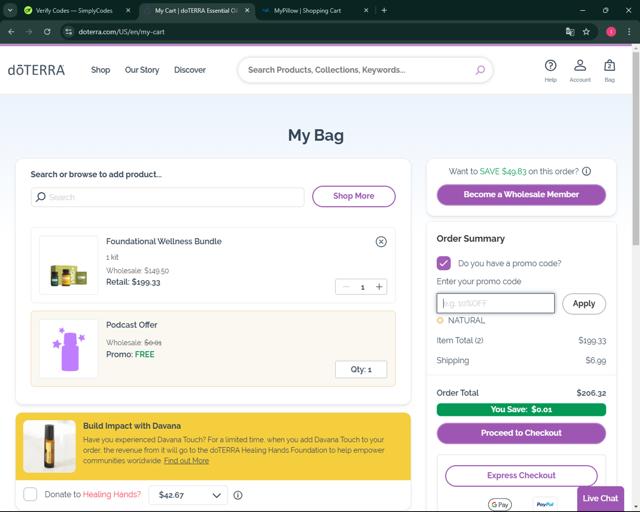Check the Donate to Healing Hands box

click(x=30, y=494)
